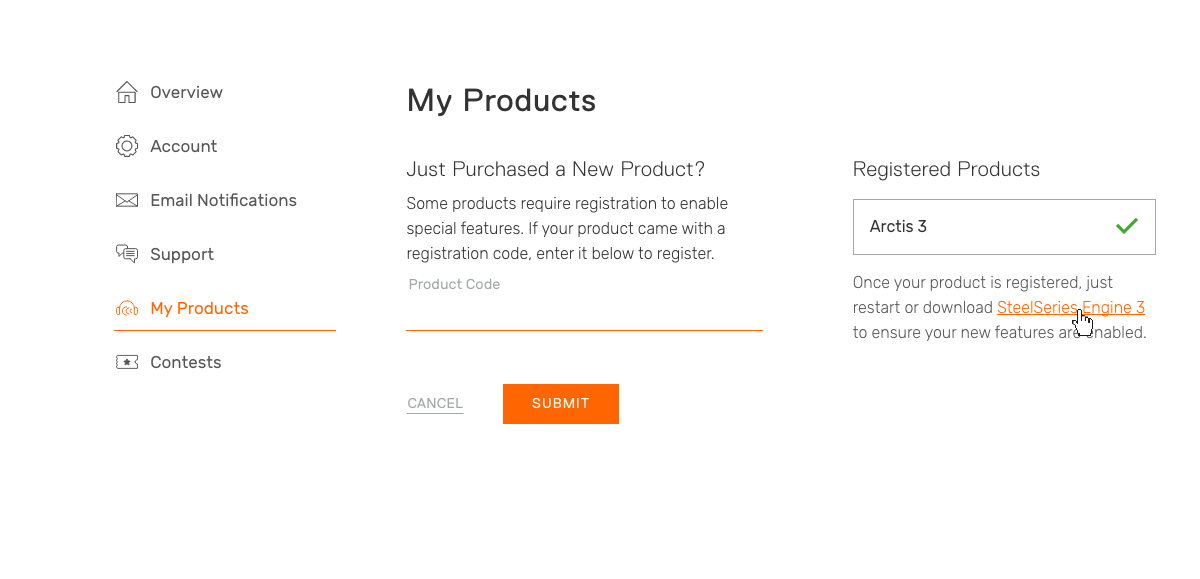1200x579 pixels.
Task: Click the house icon beside Overview
Action: point(127,92)
